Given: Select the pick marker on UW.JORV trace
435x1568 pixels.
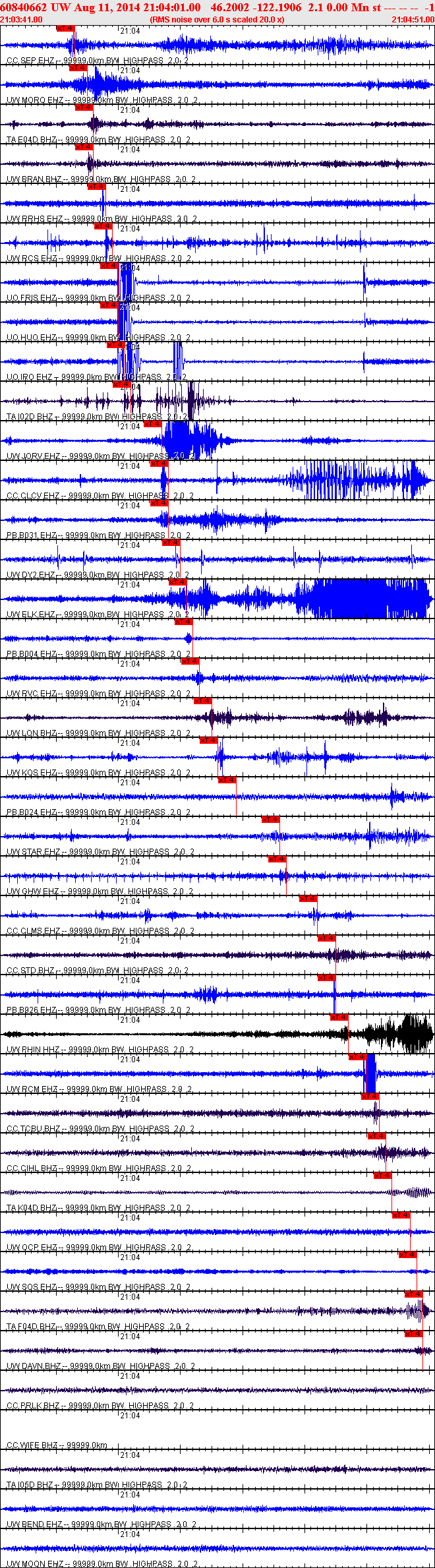Looking at the screenshot, I should click(152, 424).
